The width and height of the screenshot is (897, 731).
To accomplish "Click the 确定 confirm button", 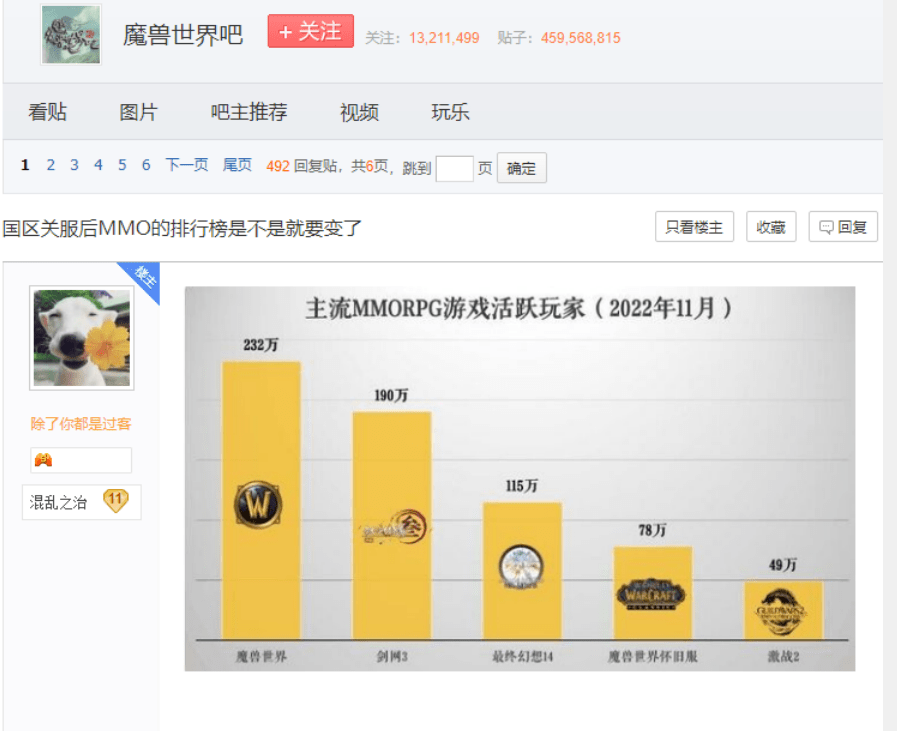I will pyautogui.click(x=521, y=168).
